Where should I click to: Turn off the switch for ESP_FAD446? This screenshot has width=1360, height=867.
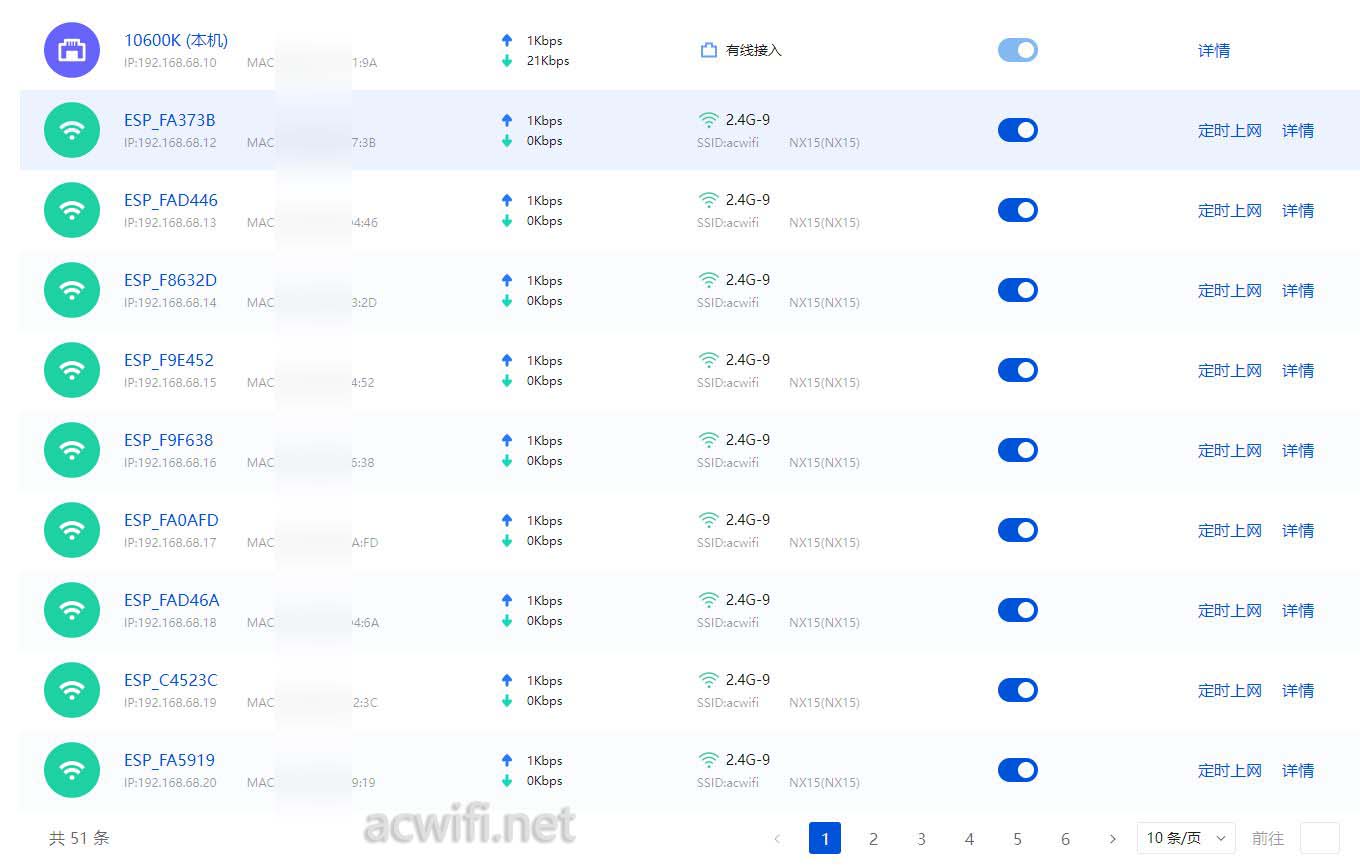[x=1018, y=210]
